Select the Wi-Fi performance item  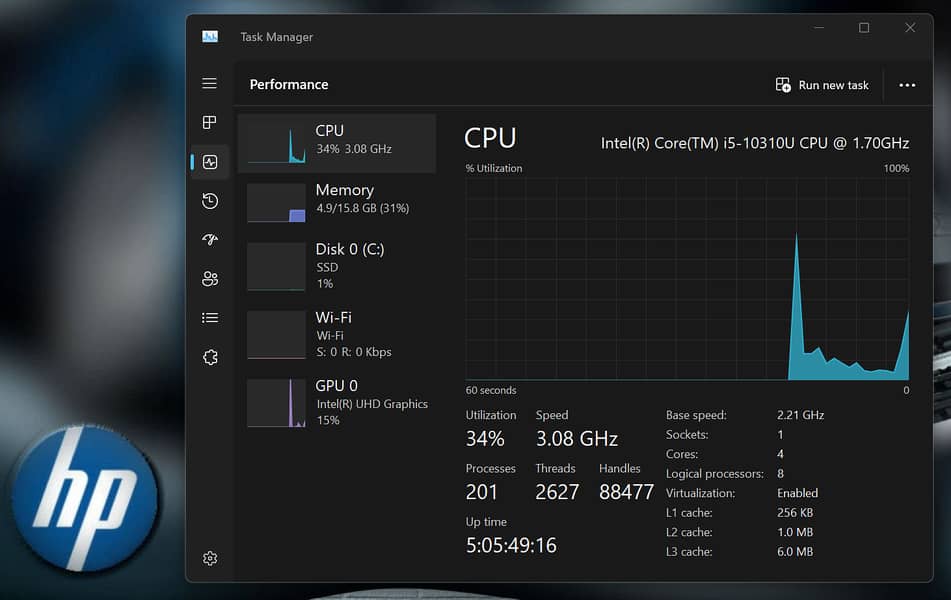[x=337, y=334]
